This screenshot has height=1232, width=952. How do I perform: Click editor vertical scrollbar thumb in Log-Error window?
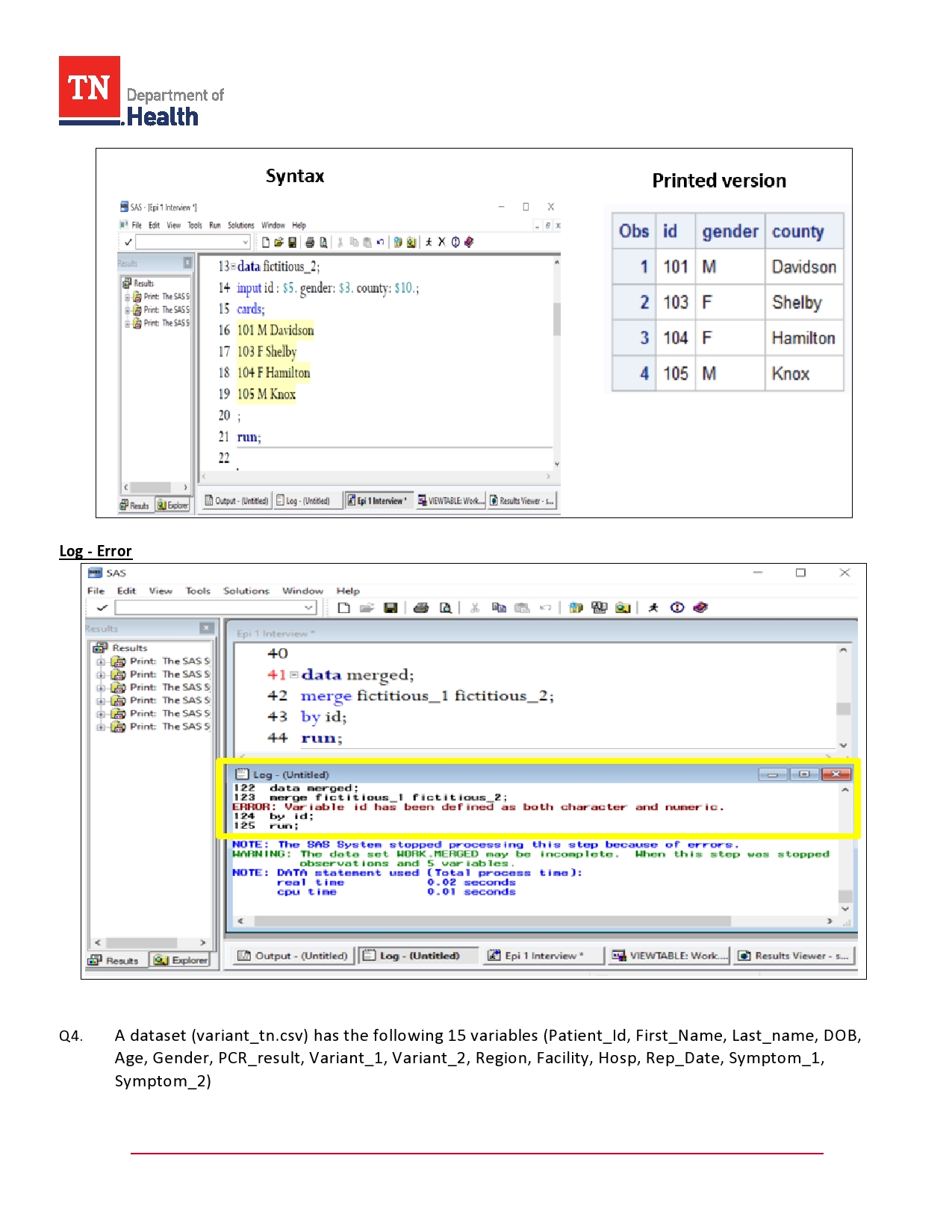point(844,709)
